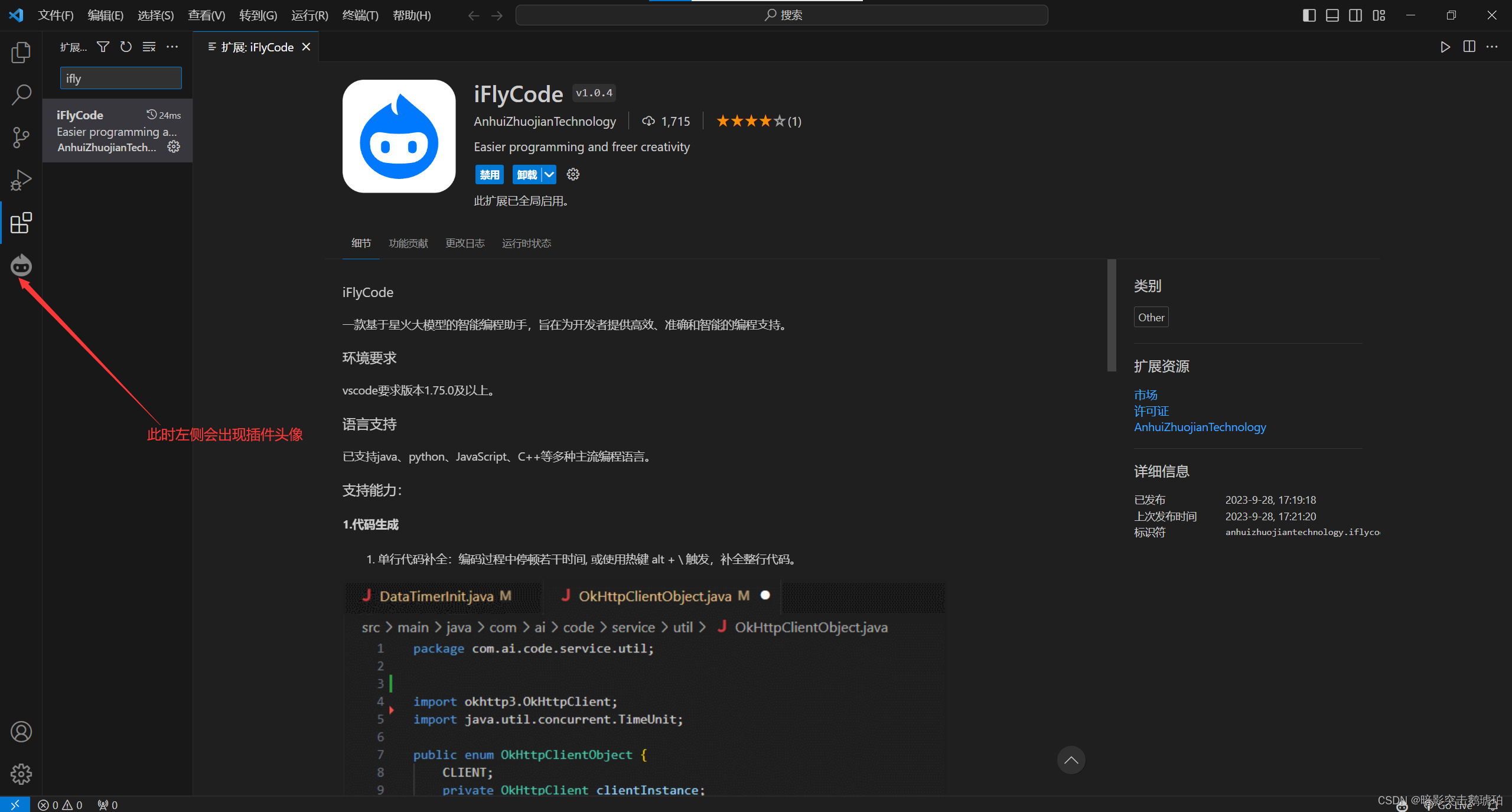
Task: Open the extensions more actions menu
Action: [172, 47]
